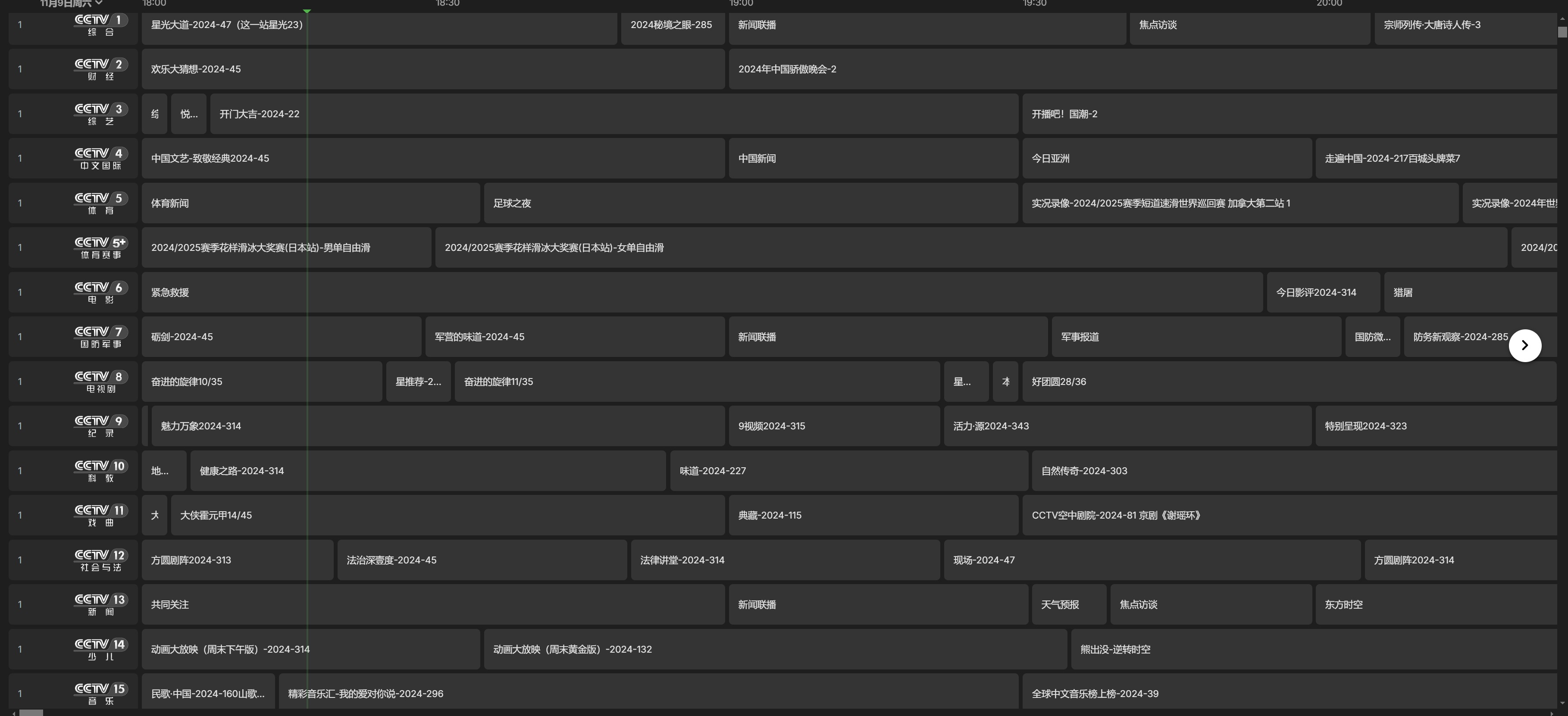Select the CCTV 5+ 体育赛事 channel logo
The height and width of the screenshot is (716, 1568).
101,248
